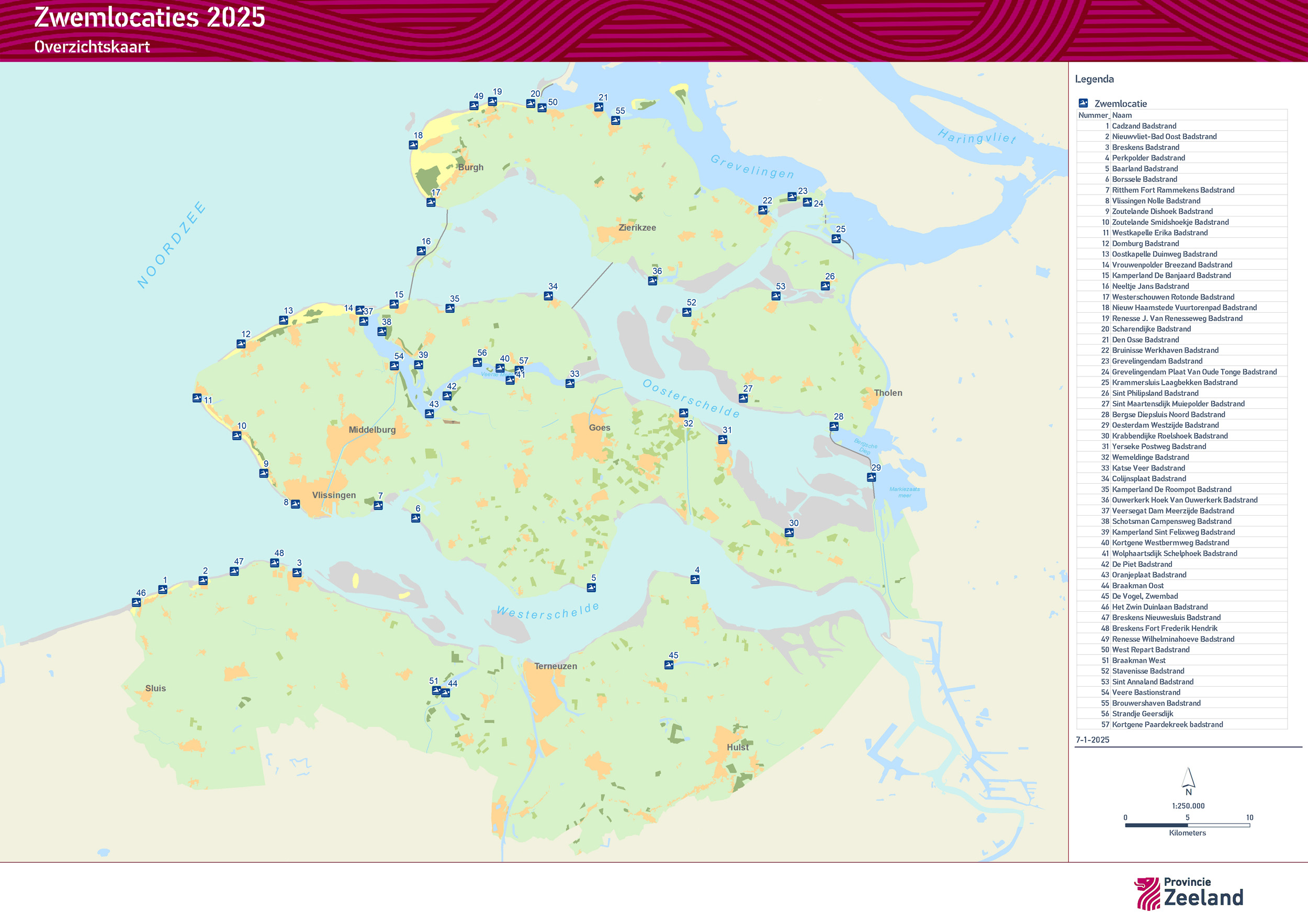The width and height of the screenshot is (1308, 924).
Task: Click Zwemlocatie legend symbol icon
Action: click(1083, 103)
